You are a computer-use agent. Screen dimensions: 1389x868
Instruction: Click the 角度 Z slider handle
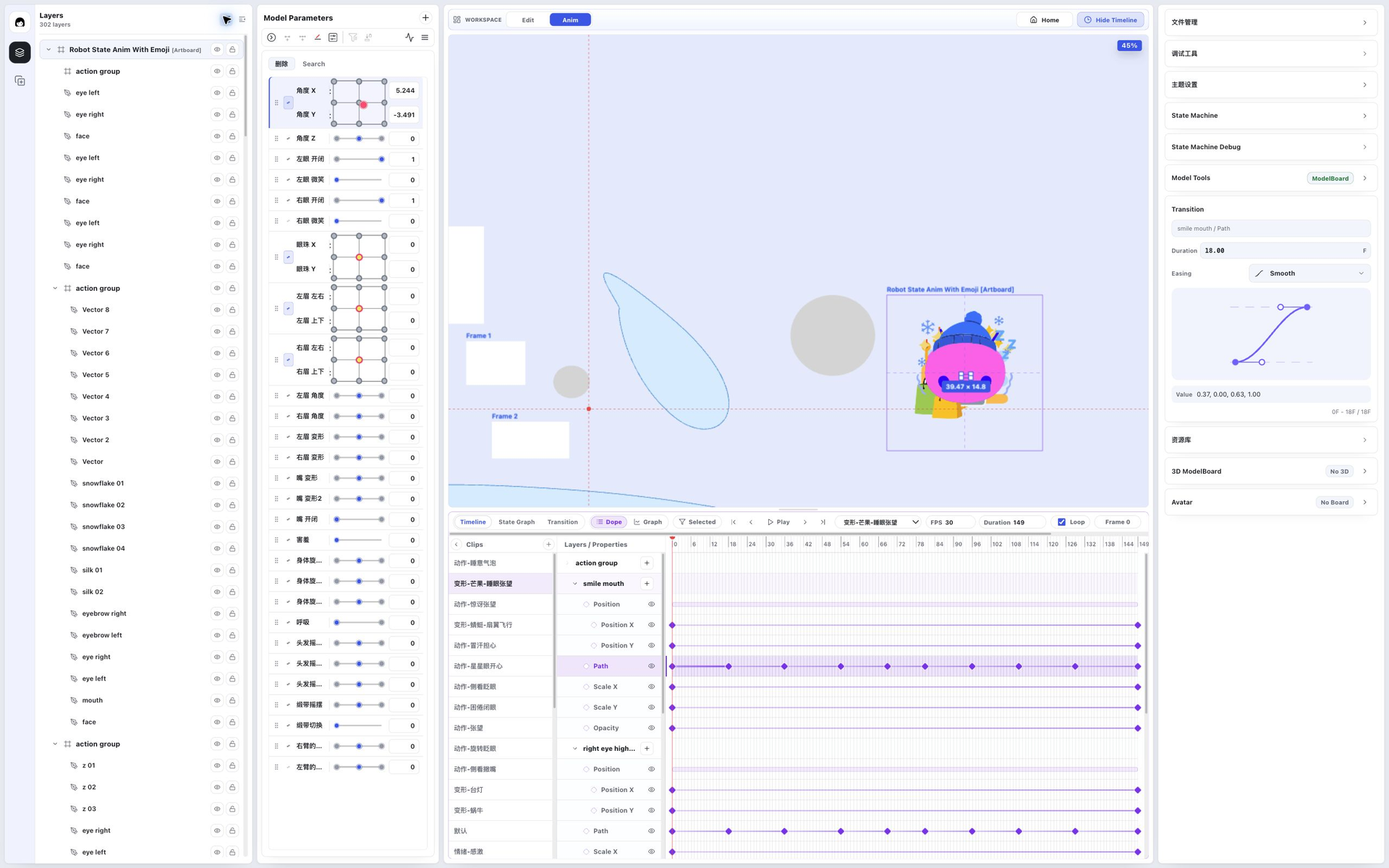click(359, 138)
